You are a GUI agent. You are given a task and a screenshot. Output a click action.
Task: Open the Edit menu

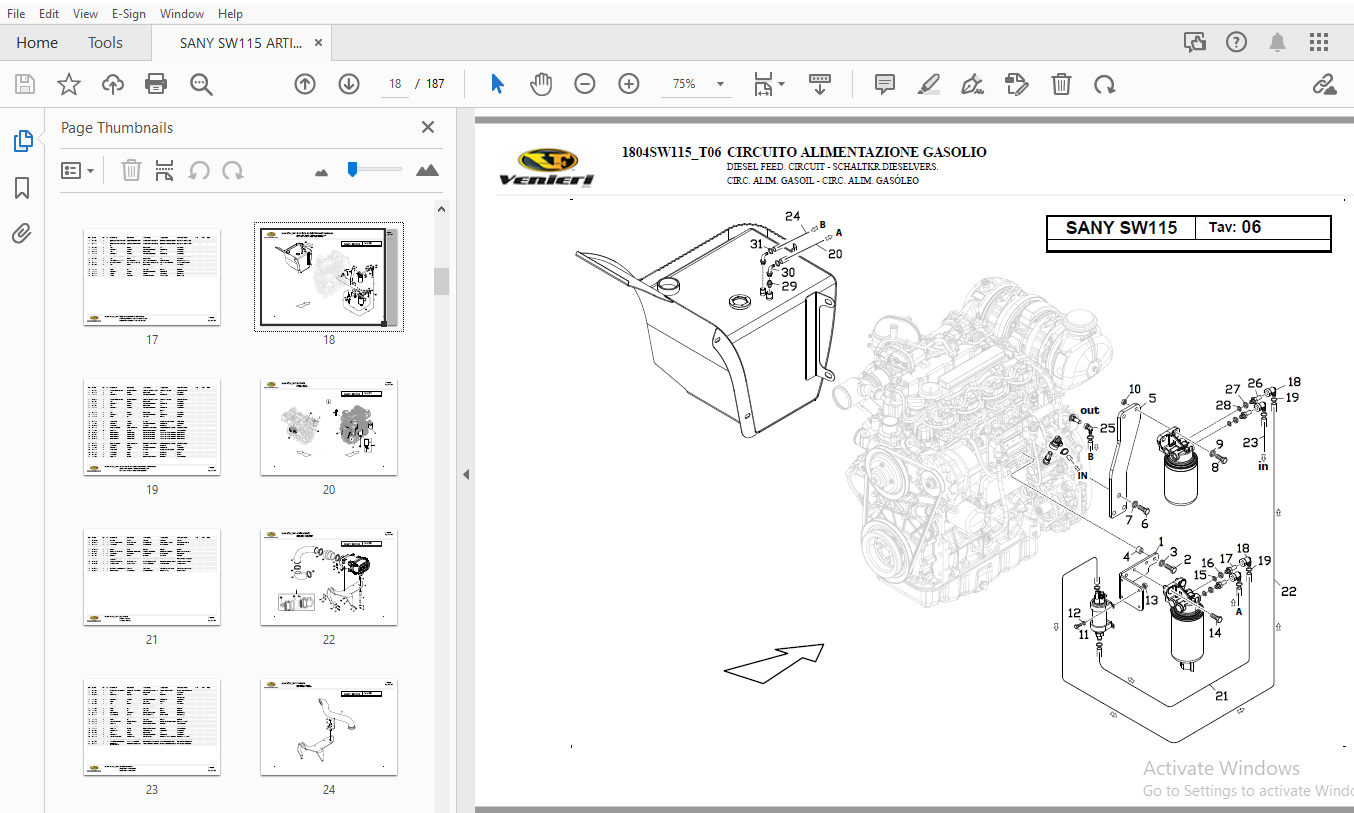coord(49,14)
